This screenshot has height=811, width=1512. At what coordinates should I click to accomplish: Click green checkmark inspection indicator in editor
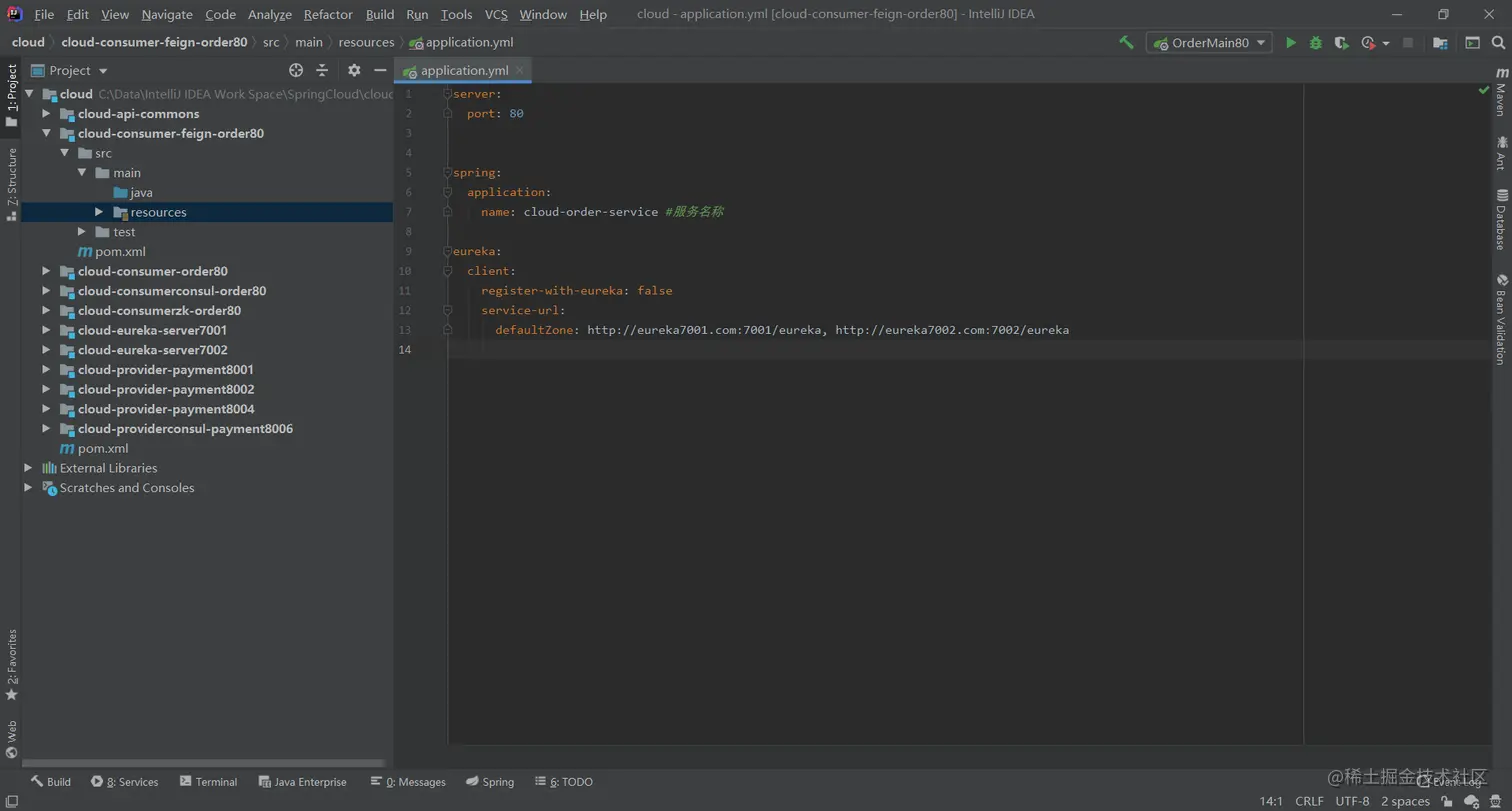click(1484, 90)
